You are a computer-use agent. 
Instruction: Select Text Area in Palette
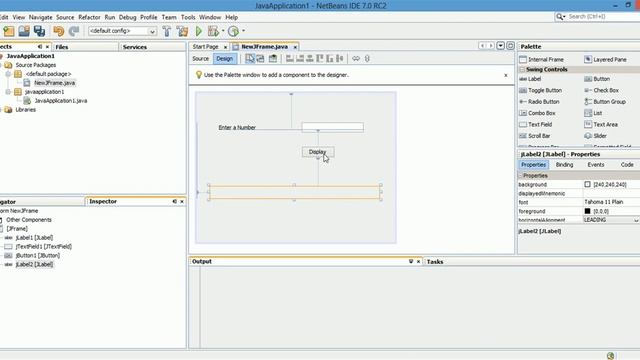pyautogui.click(x=601, y=124)
